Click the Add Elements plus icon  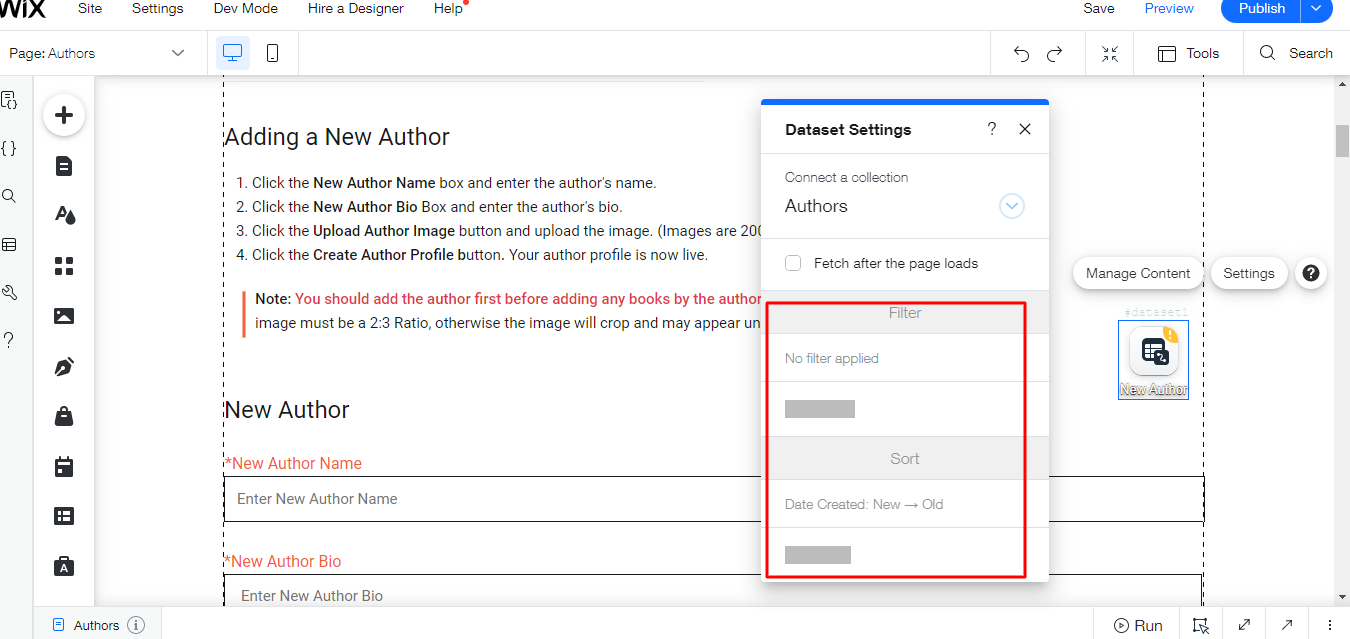(x=64, y=115)
